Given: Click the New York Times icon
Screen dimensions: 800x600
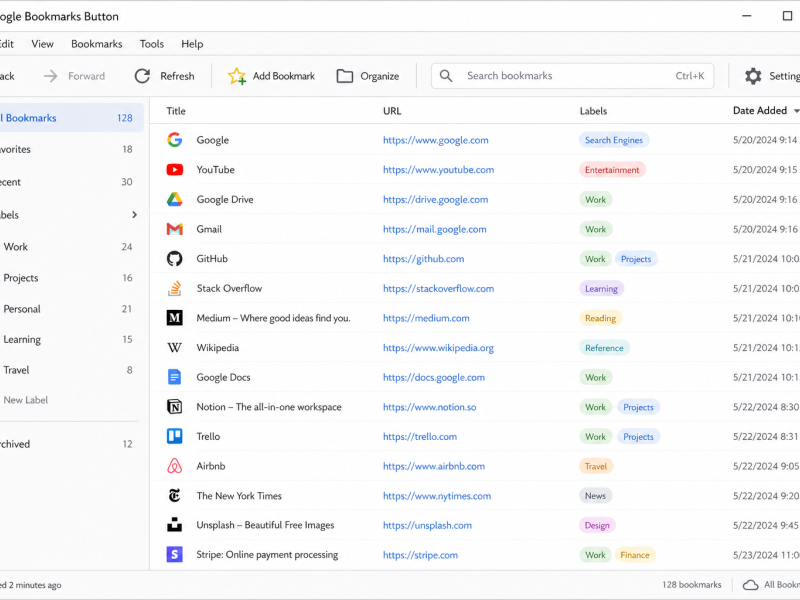Looking at the screenshot, I should click(x=174, y=495).
